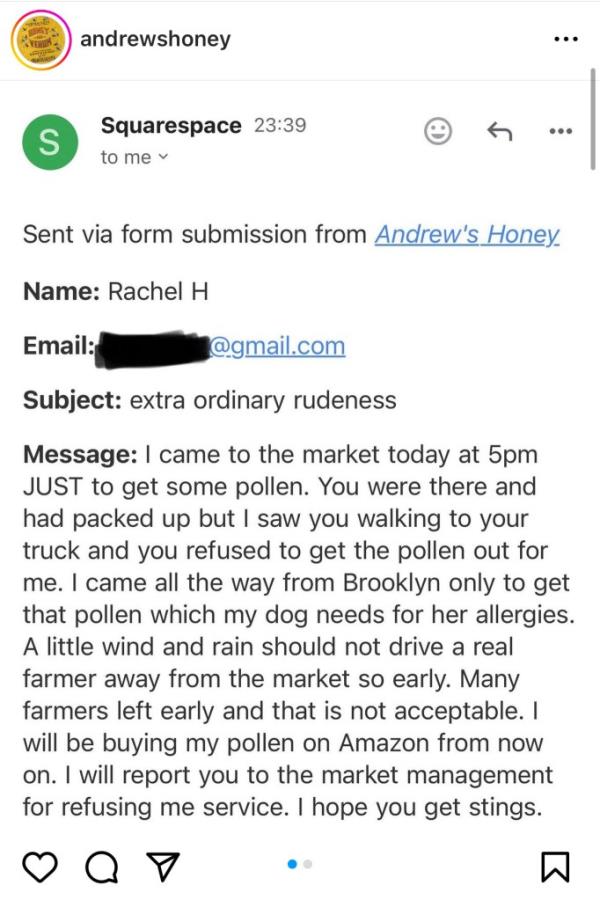
Task: Click the Squarespace sender name
Action: point(171,125)
